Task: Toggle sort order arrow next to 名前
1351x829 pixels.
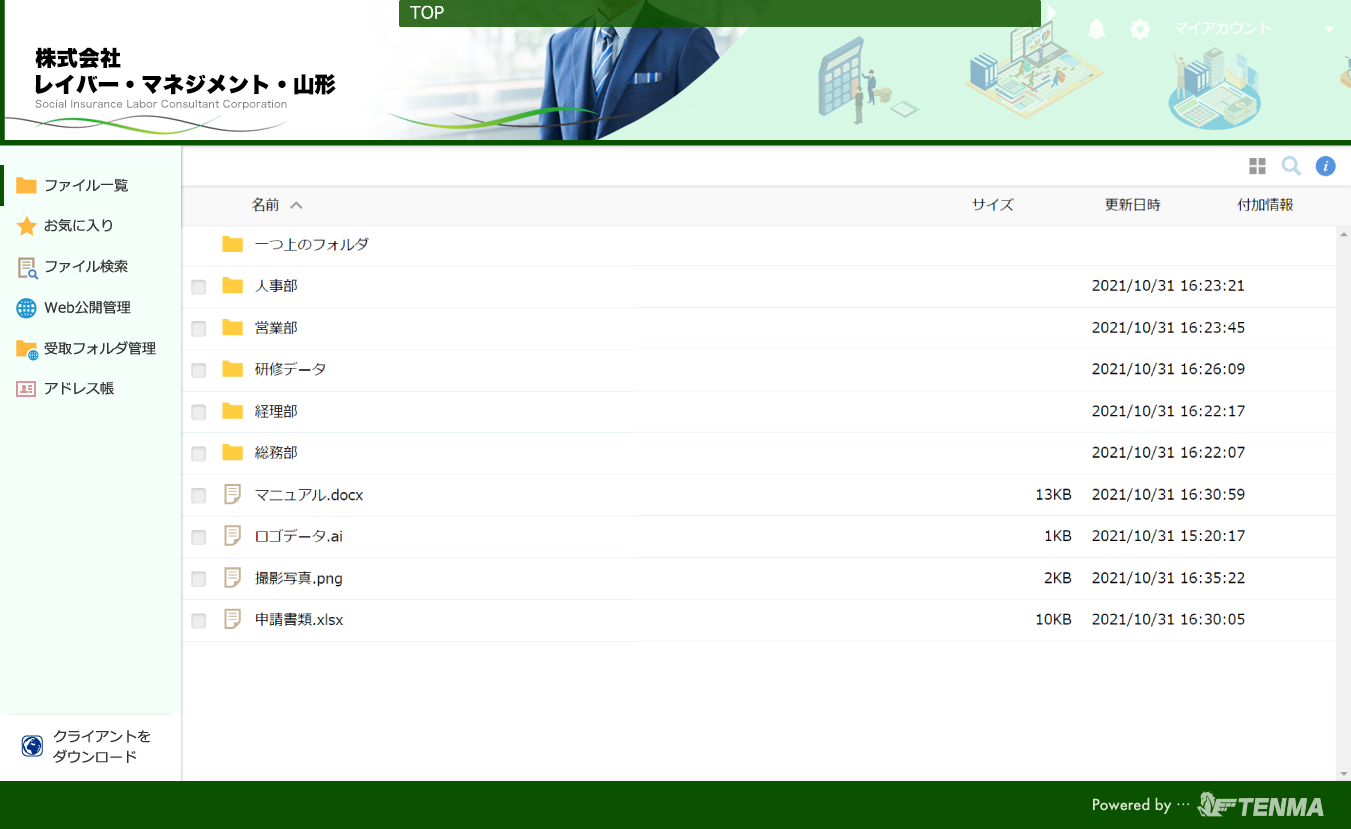Action: pyautogui.click(x=296, y=205)
